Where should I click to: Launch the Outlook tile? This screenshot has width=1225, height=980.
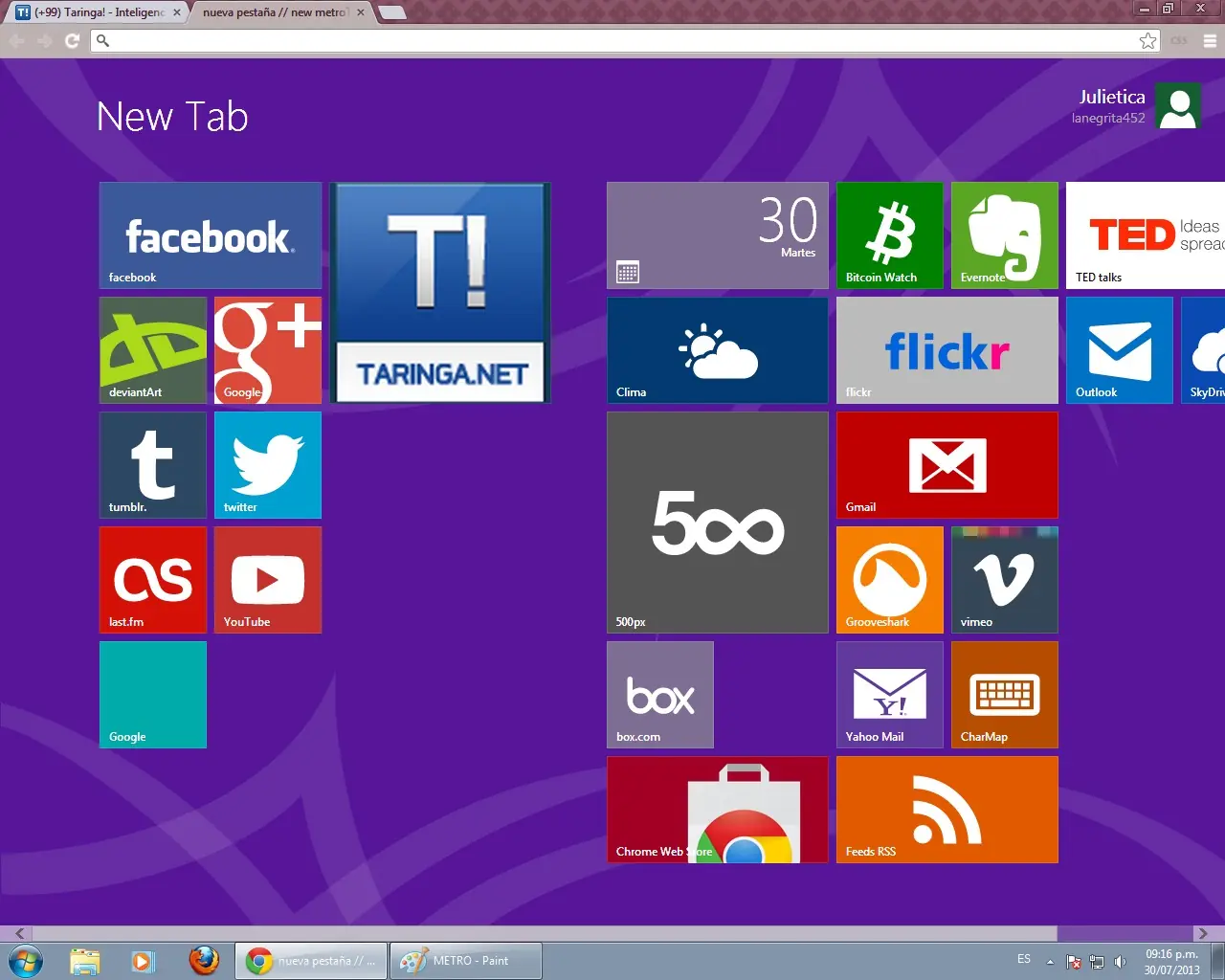[x=1120, y=350]
